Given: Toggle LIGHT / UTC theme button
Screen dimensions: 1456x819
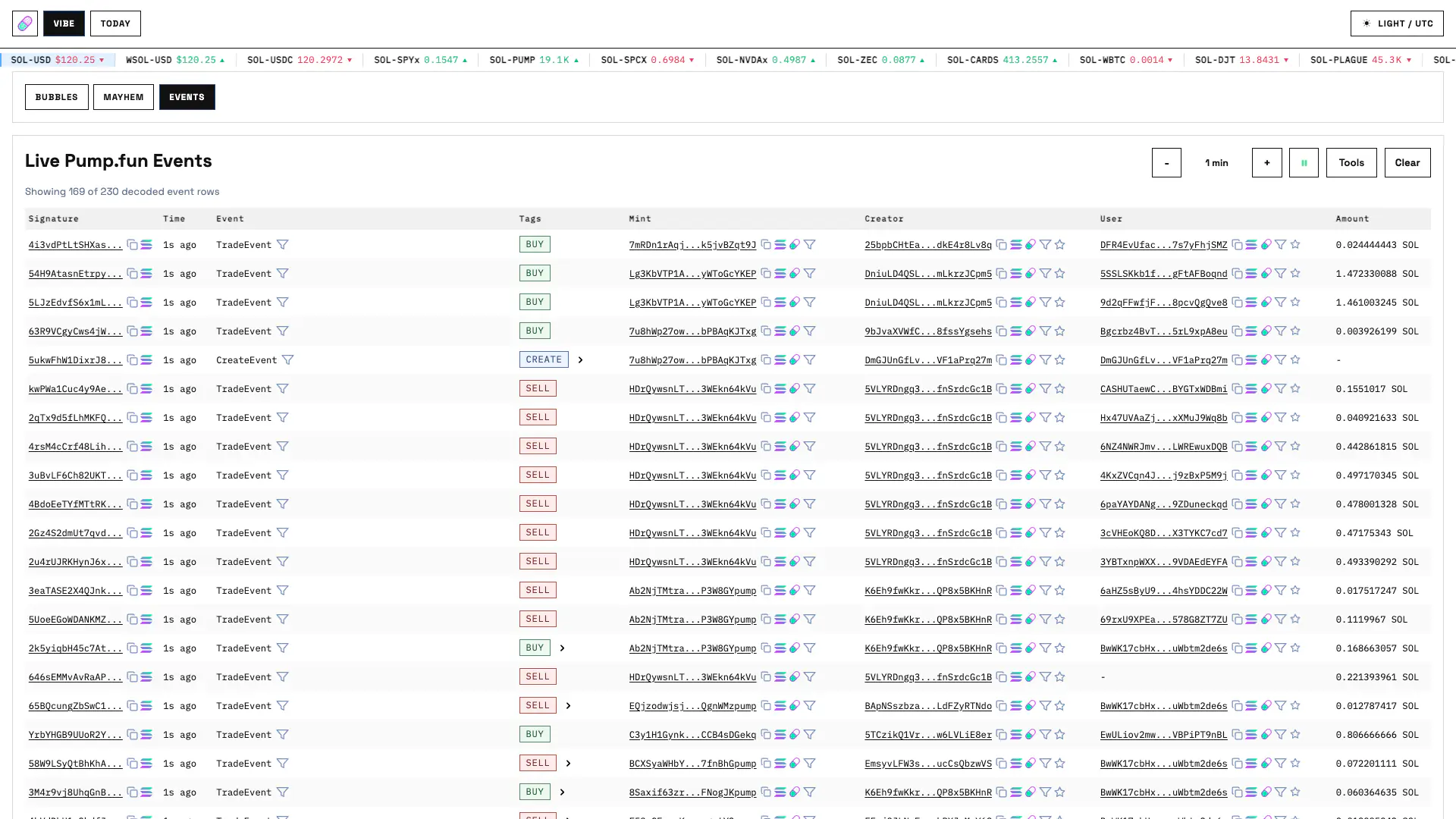Looking at the screenshot, I should click(1397, 24).
